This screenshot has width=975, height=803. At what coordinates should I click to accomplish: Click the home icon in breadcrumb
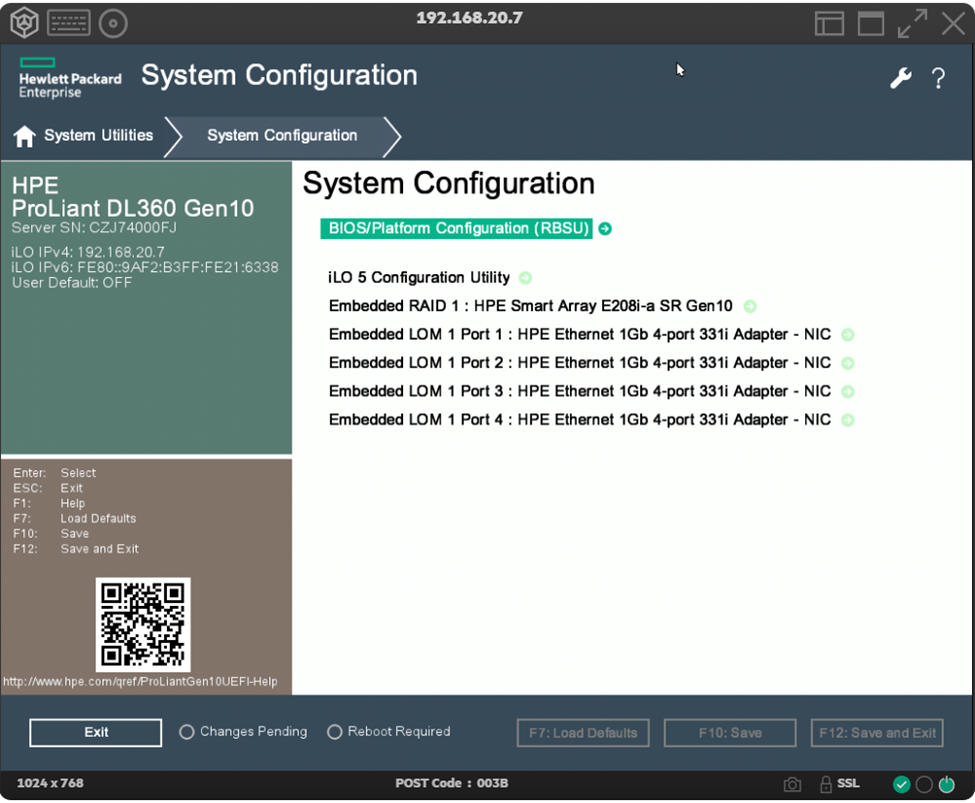coord(25,137)
